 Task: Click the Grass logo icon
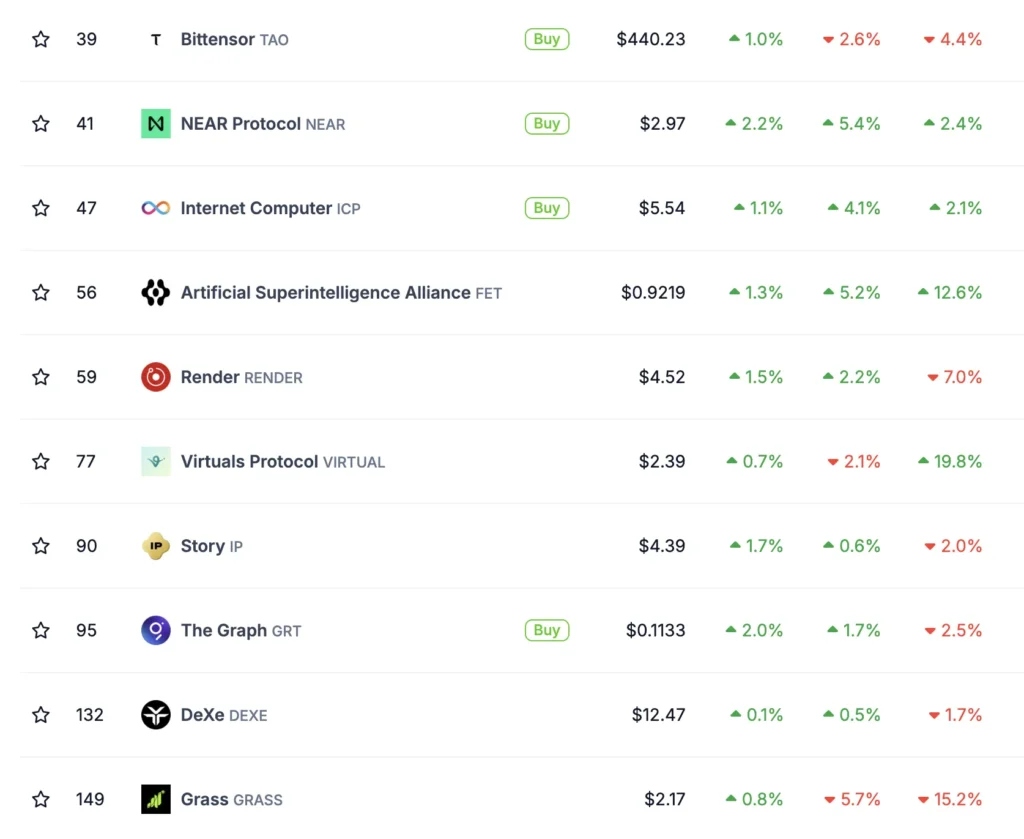tap(155, 799)
